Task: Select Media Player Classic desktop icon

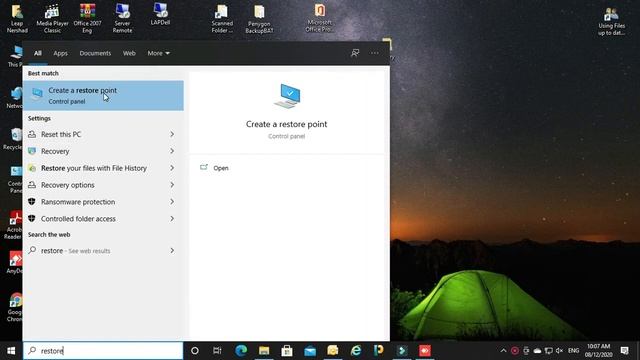Action: pyautogui.click(x=52, y=19)
